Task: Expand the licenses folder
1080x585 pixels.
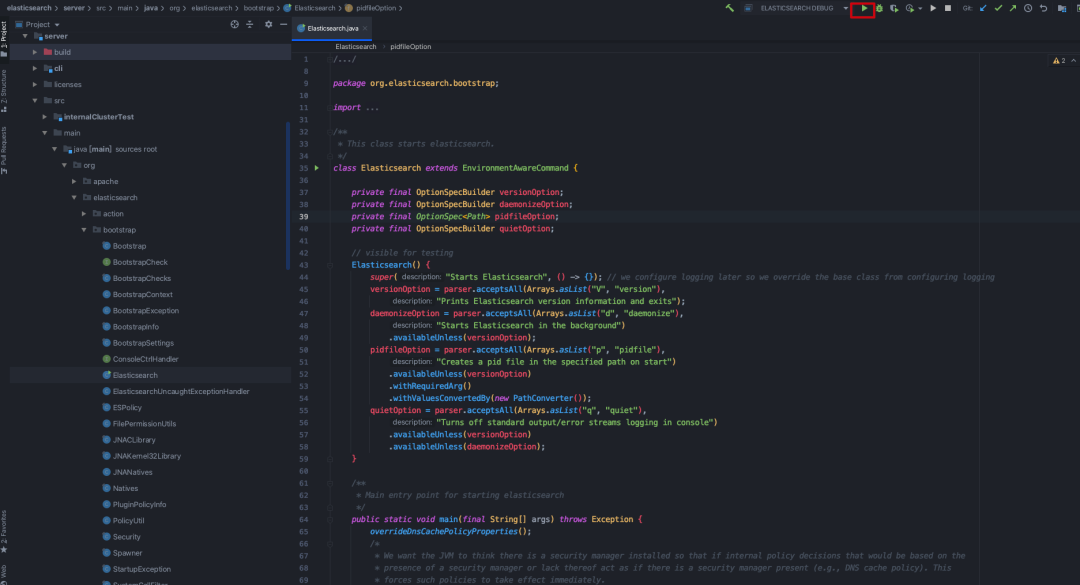Action: (35, 85)
